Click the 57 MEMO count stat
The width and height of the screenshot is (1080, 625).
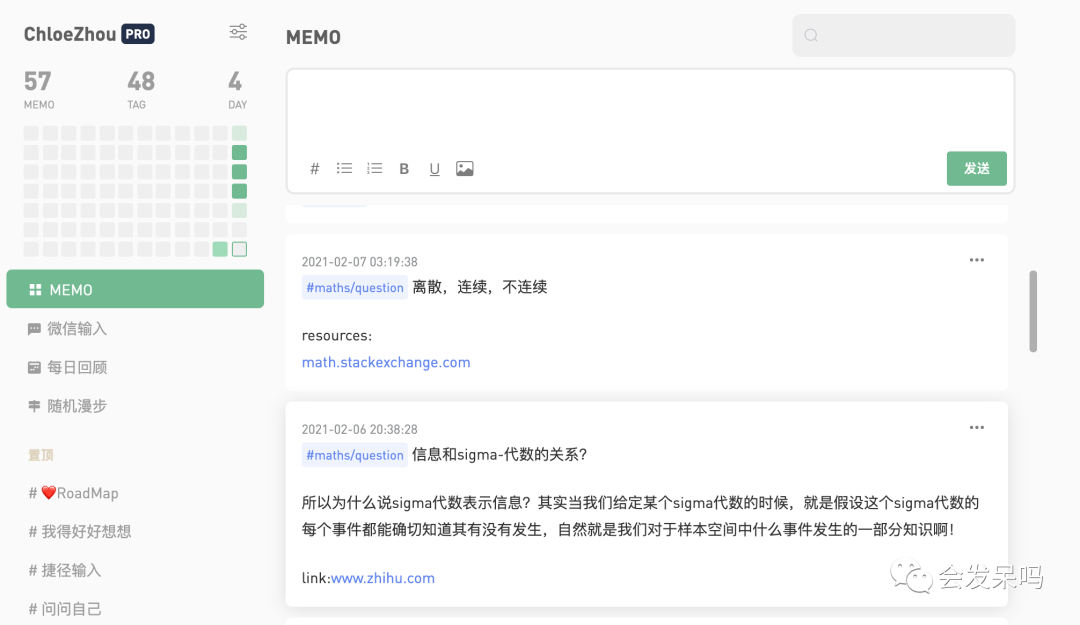[x=39, y=90]
